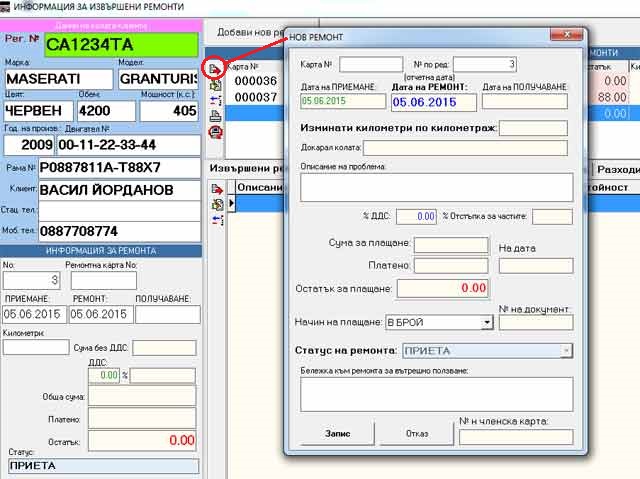Click На дата field in dialog

coord(536,265)
